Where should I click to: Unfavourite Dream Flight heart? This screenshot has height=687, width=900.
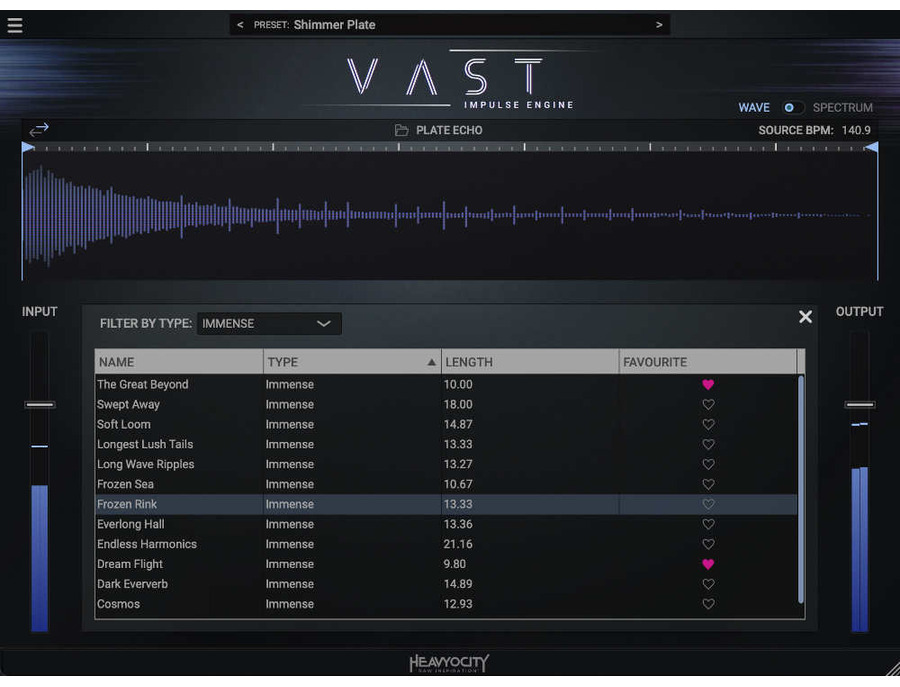point(708,564)
